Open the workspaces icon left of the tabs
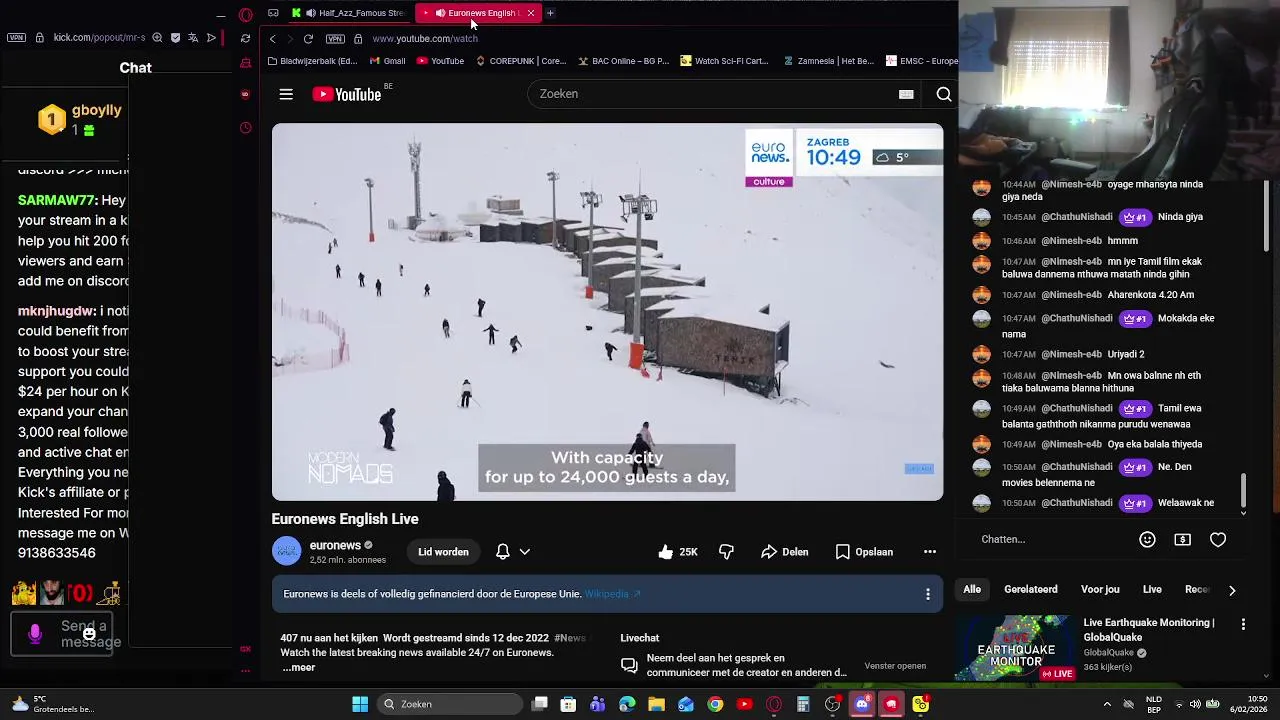The image size is (1280, 720). point(273,13)
